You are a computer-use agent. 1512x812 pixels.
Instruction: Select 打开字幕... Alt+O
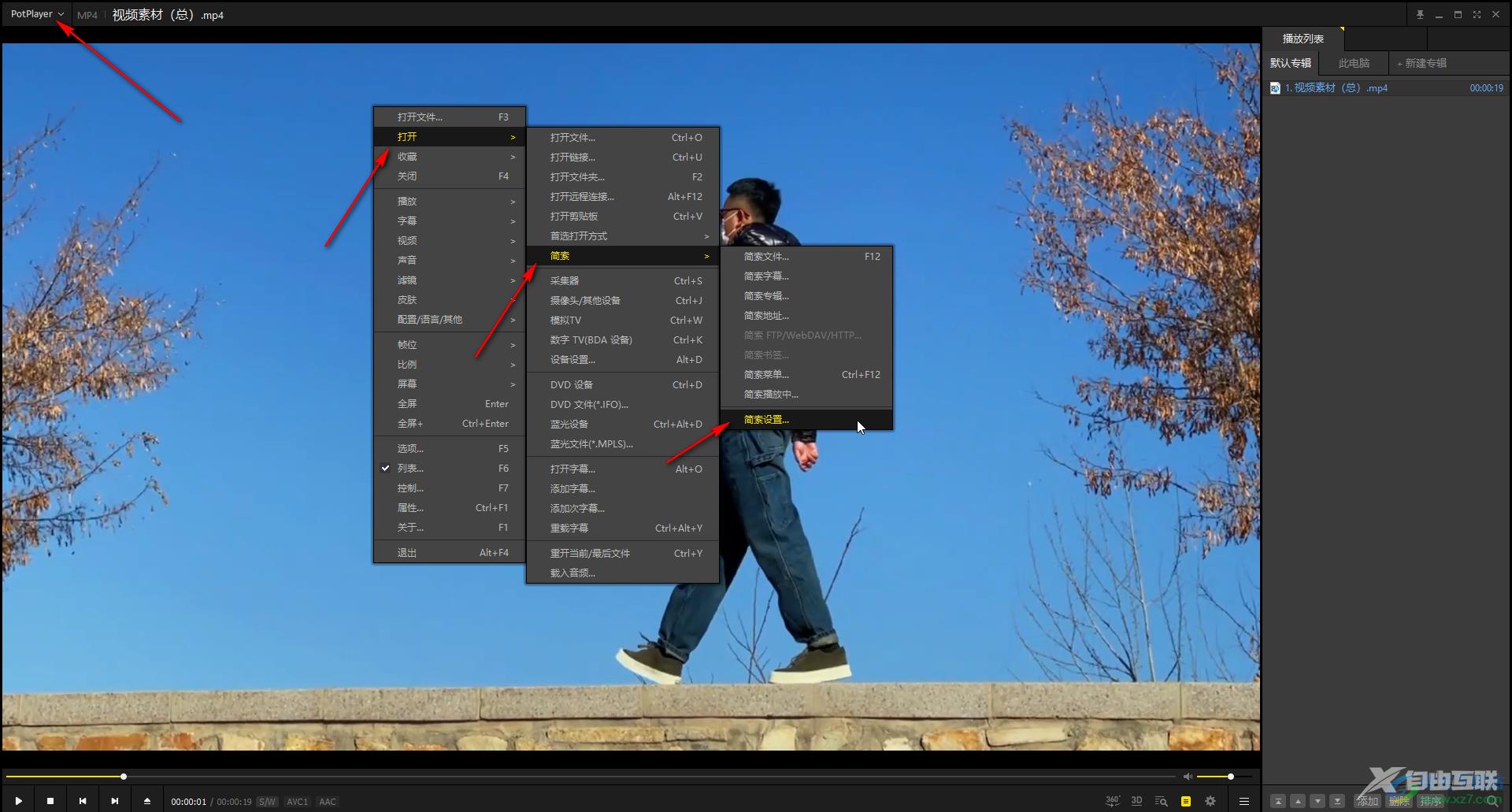[623, 469]
